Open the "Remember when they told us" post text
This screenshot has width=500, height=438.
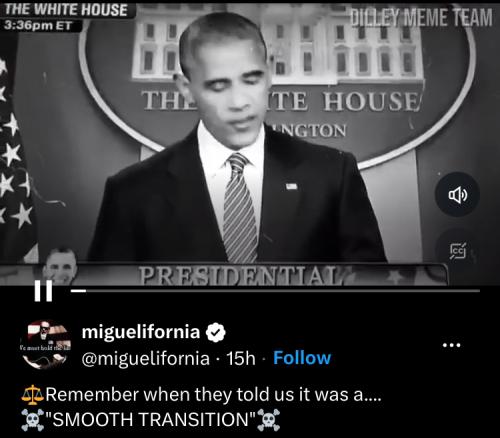[x=213, y=395]
